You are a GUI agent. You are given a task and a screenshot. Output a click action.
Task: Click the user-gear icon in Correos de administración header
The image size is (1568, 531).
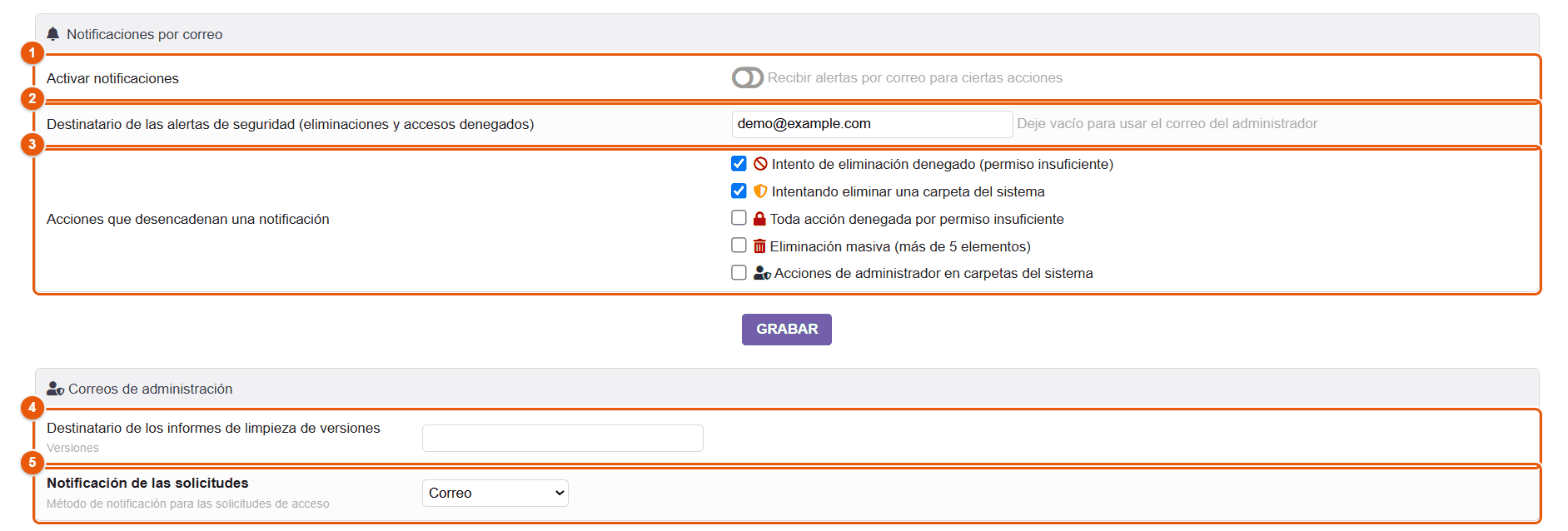tap(56, 389)
